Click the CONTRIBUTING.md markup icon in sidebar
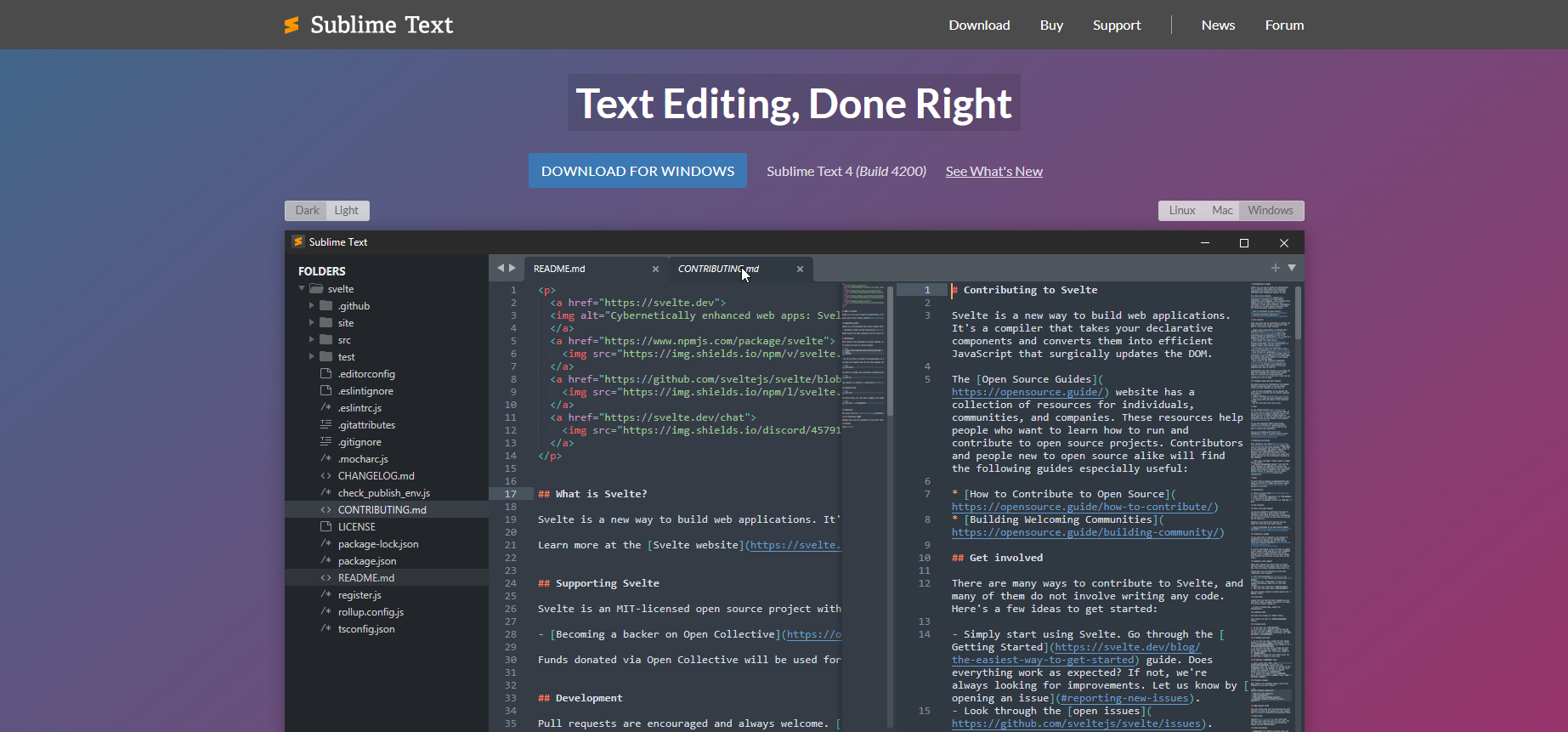1568x732 pixels. click(x=325, y=509)
